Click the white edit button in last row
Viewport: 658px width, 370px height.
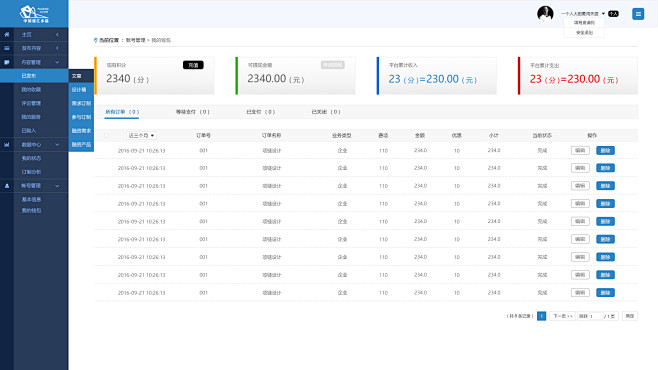point(580,292)
